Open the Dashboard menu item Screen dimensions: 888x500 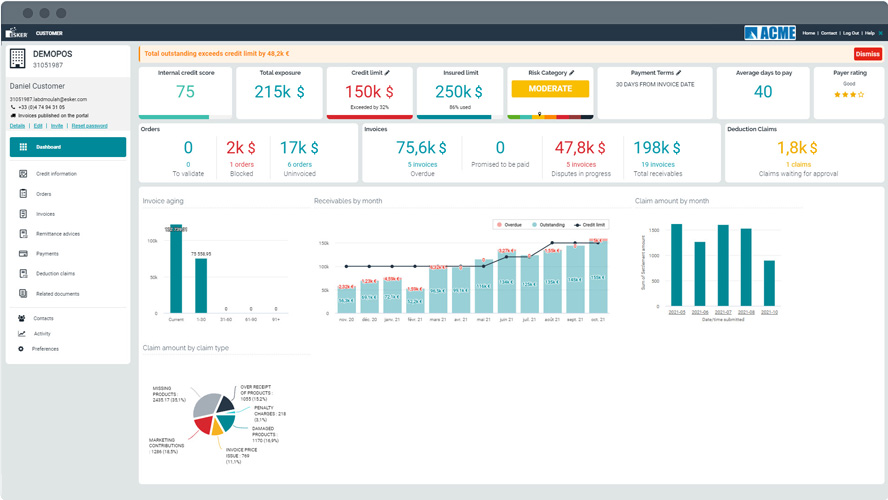point(68,147)
